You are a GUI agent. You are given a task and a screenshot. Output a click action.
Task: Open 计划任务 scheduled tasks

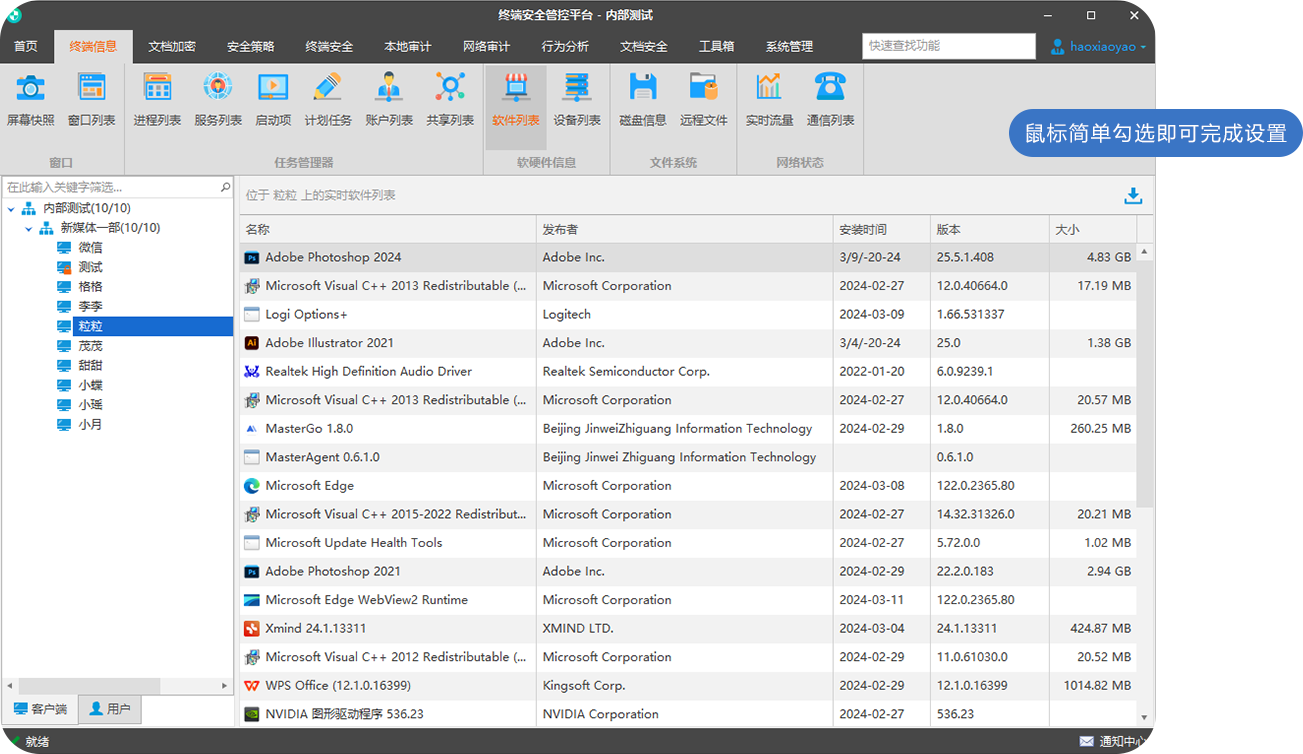click(x=328, y=100)
